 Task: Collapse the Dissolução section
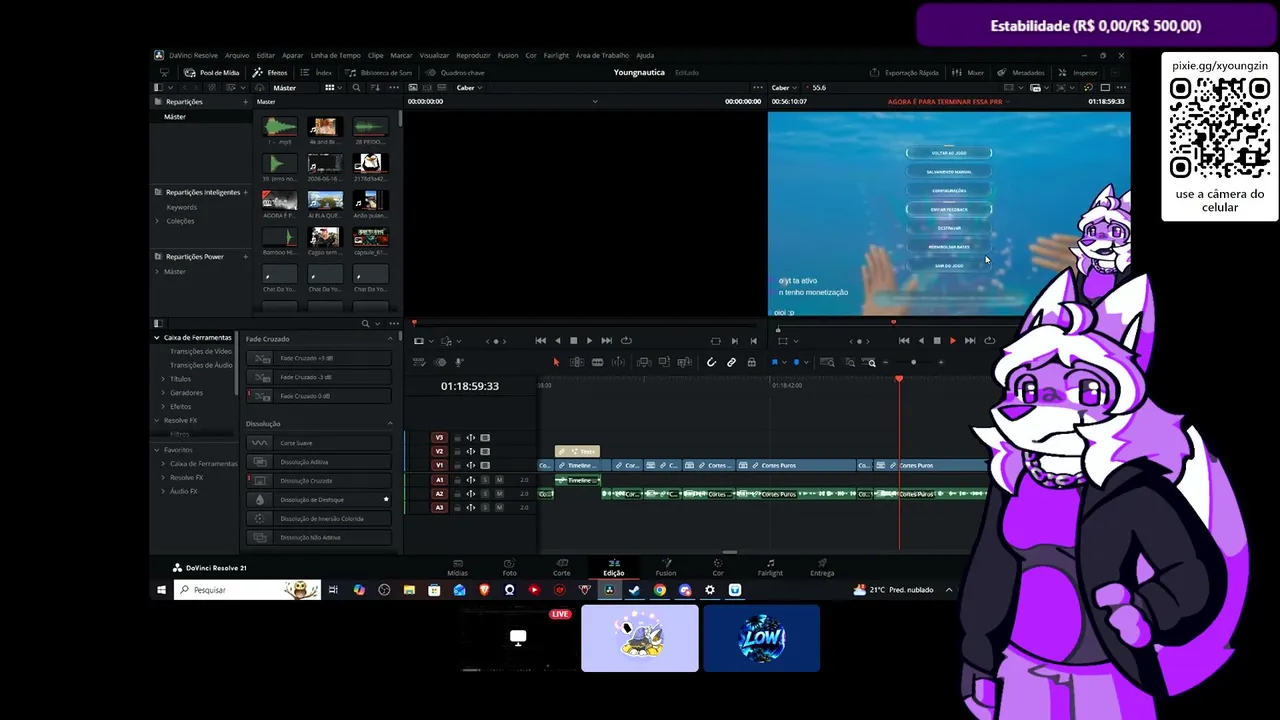(x=390, y=424)
